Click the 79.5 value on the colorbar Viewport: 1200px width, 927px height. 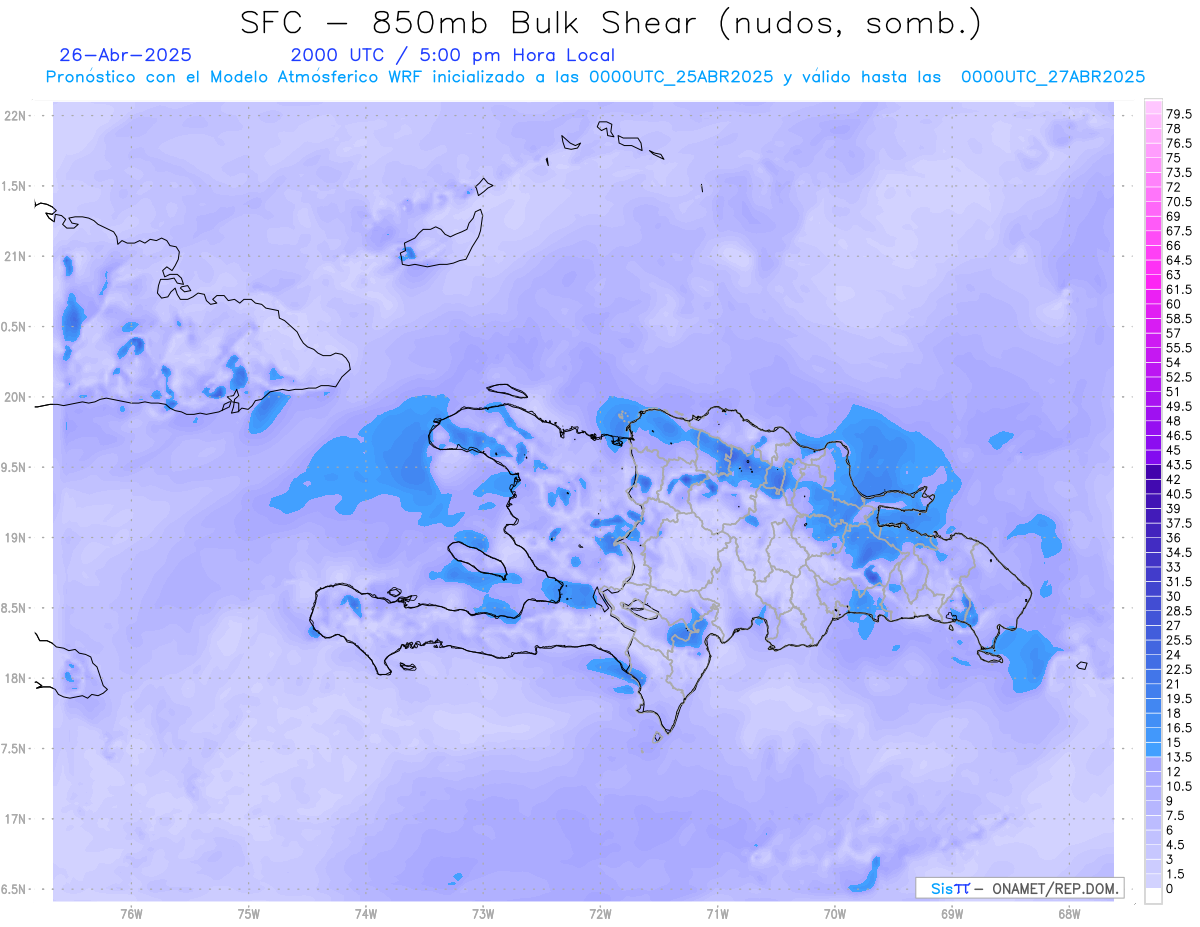point(1179,114)
